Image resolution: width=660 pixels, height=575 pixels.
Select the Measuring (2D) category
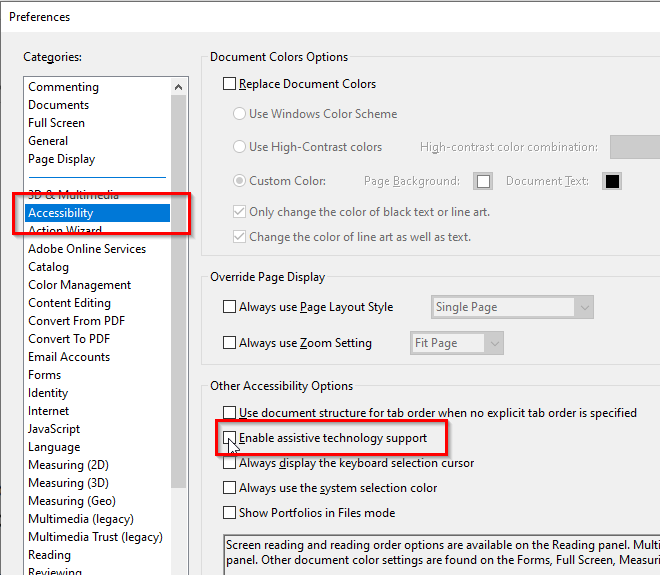click(69, 465)
